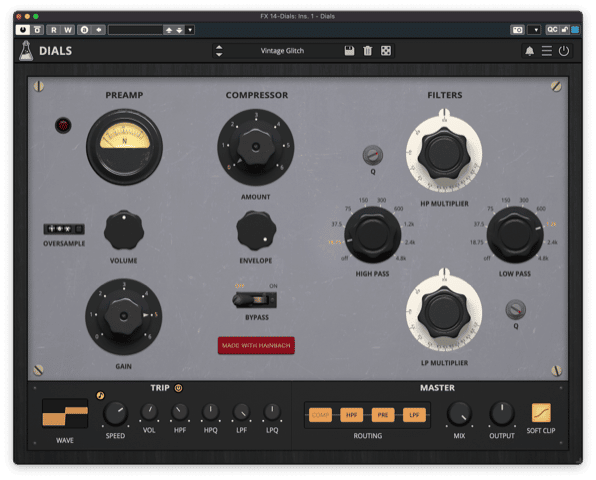
Task: Toggle the A/B comparison button
Action: coord(84,30)
